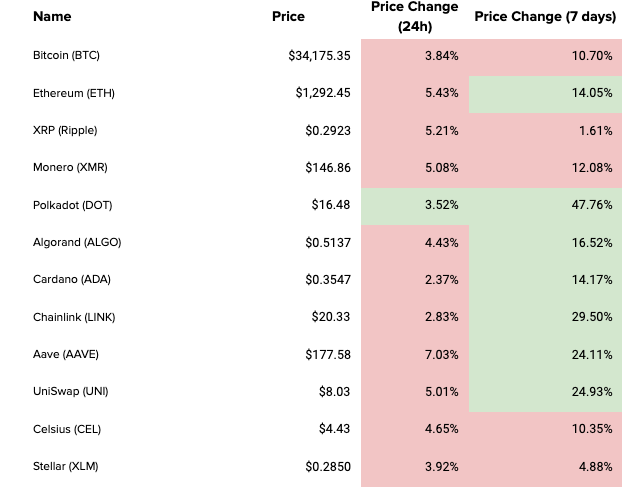The width and height of the screenshot is (639, 492).
Task: Click the Monero (XMR) name
Action: coord(68,168)
